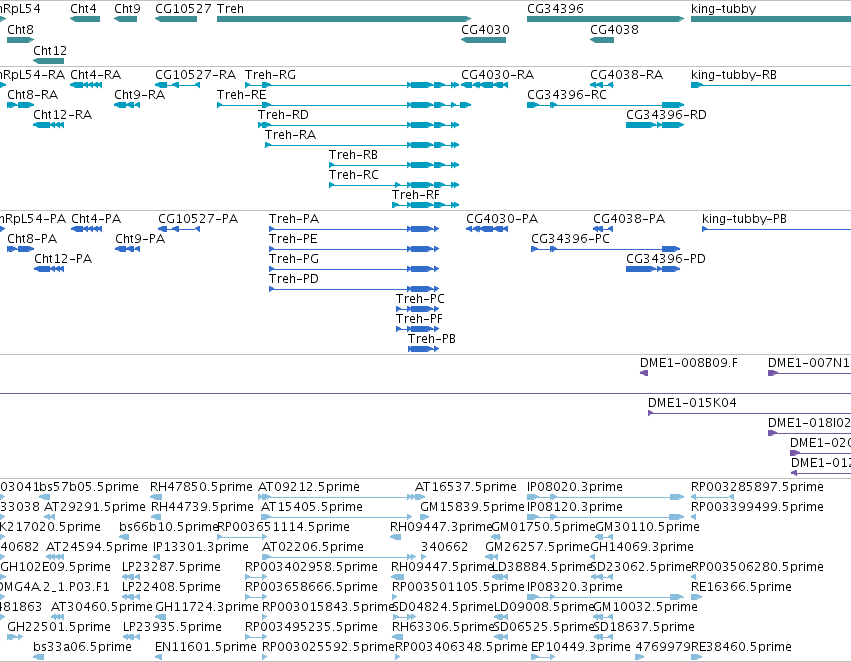Viewport: 851px width, 662px height.
Task: Click the RE16366.5prime EST label
Action: 741,587
